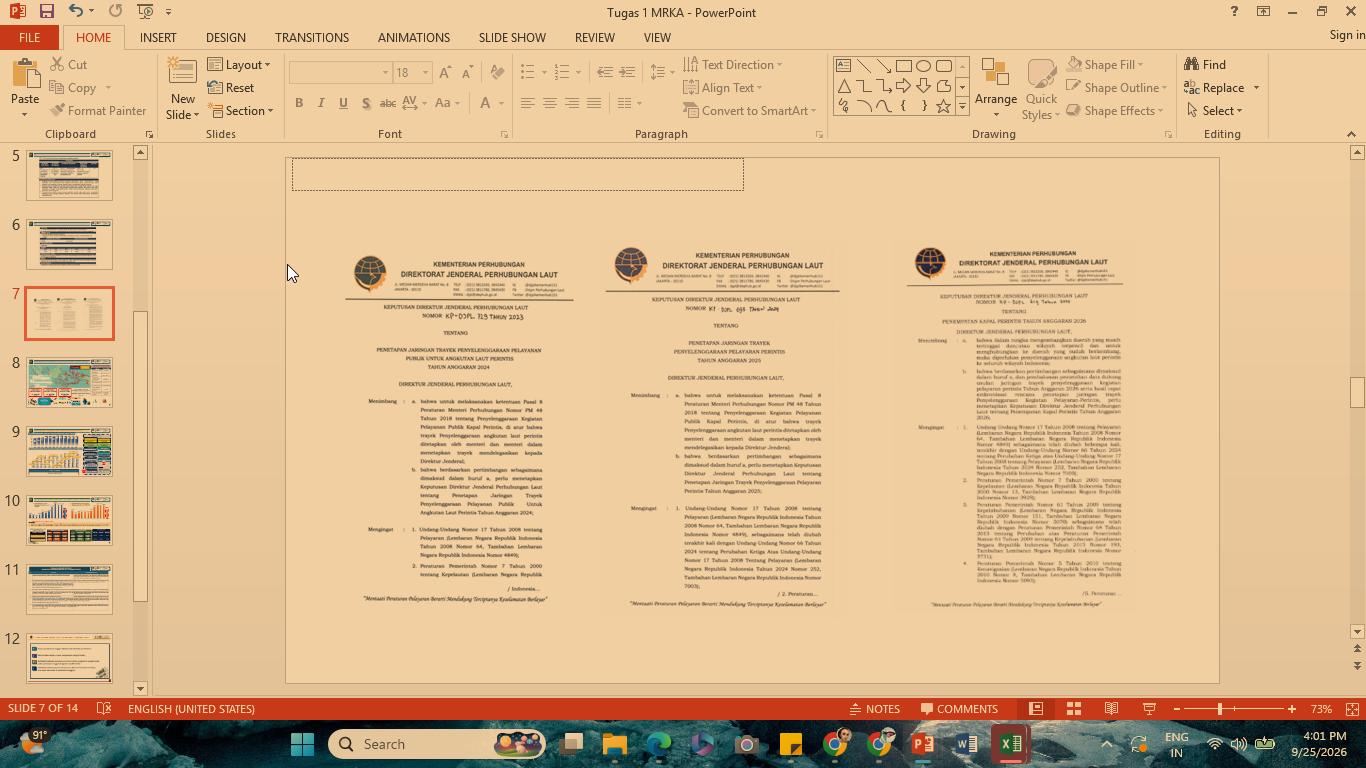Click the Clear All Formatting icon
This screenshot has height=768, width=1366.
tap(497, 72)
